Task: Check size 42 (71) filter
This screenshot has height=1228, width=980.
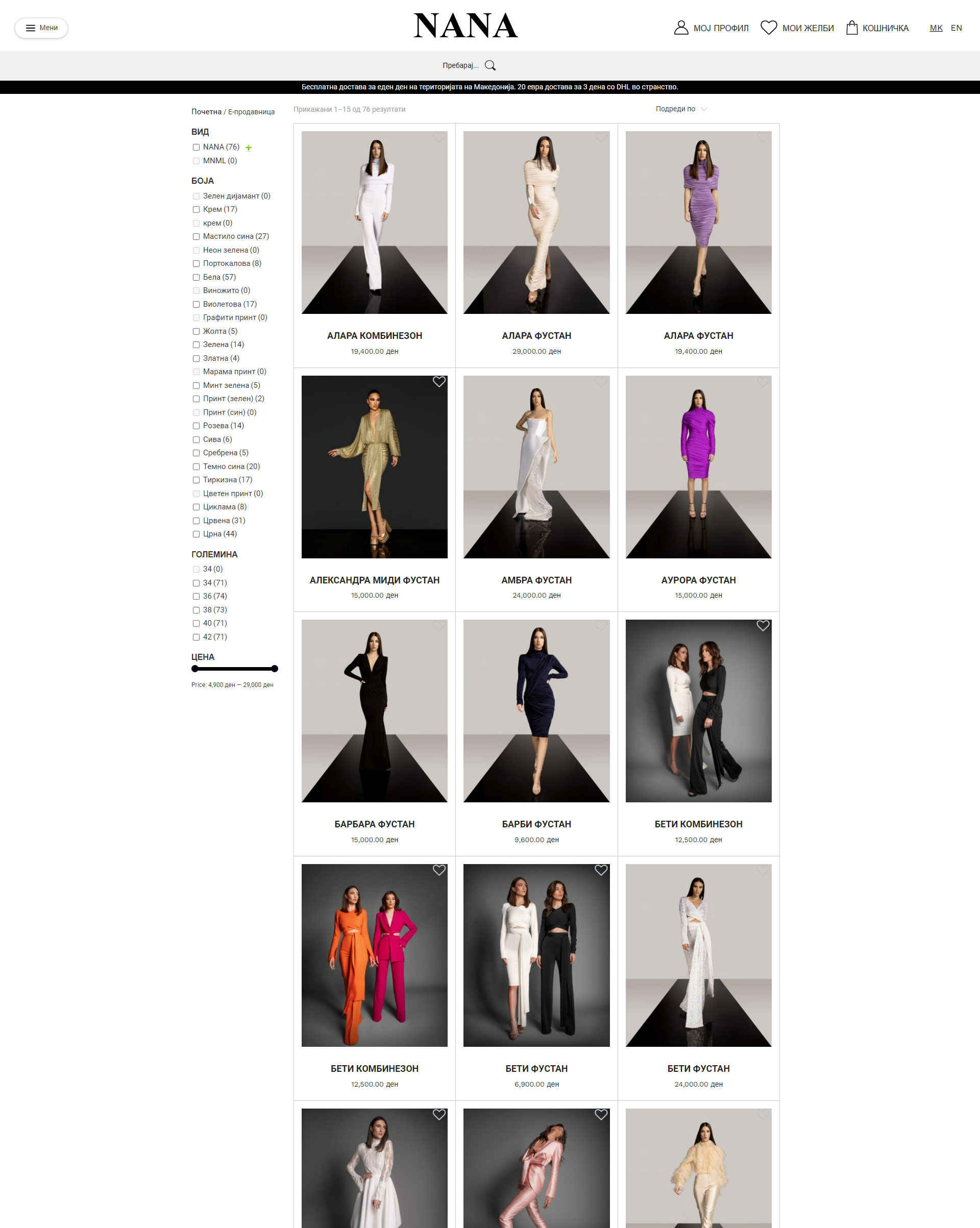Action: pyautogui.click(x=196, y=637)
